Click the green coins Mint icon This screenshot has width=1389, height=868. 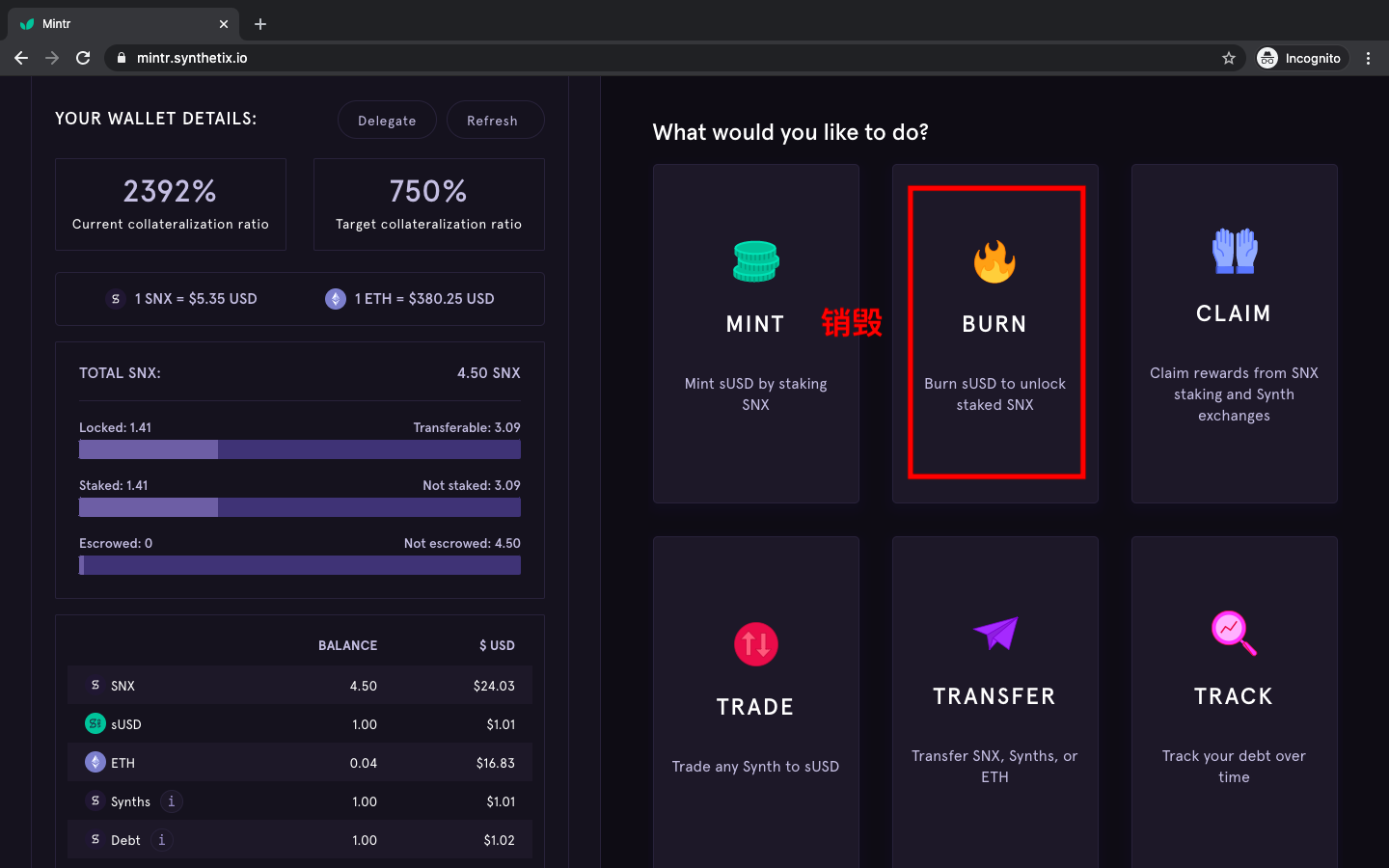[x=755, y=261]
